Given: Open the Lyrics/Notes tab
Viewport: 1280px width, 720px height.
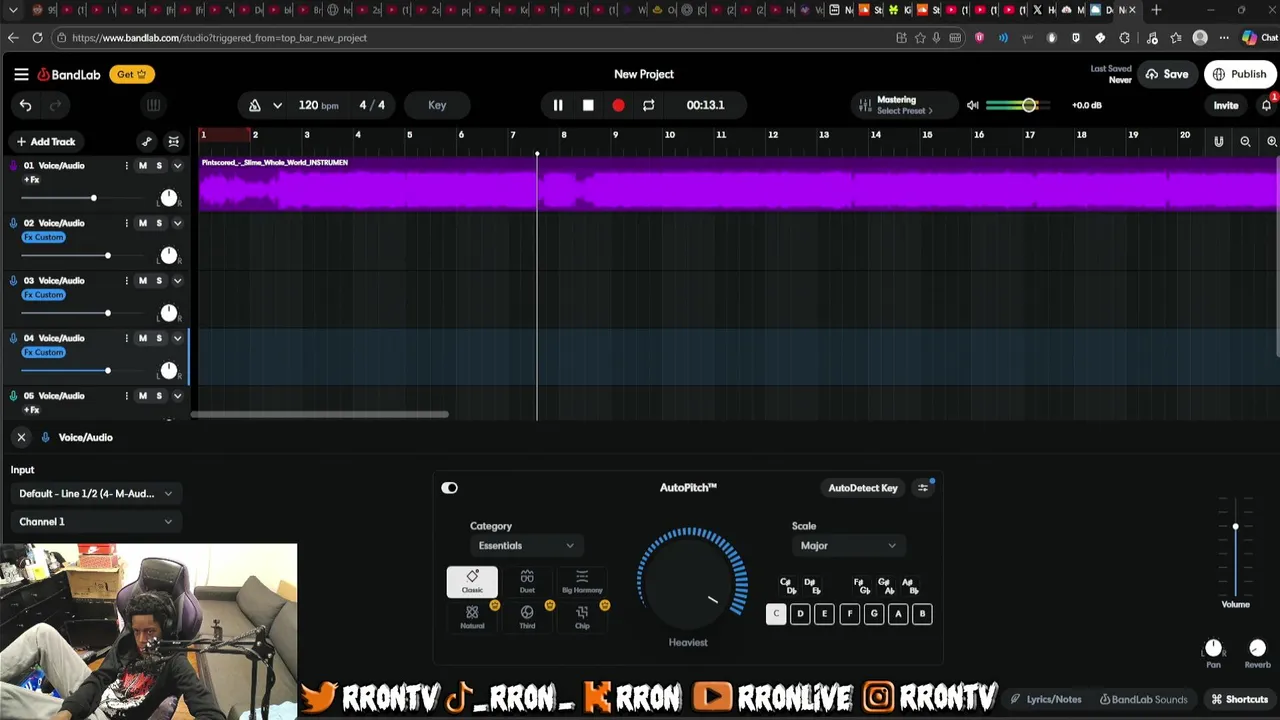Looking at the screenshot, I should tap(1046, 700).
